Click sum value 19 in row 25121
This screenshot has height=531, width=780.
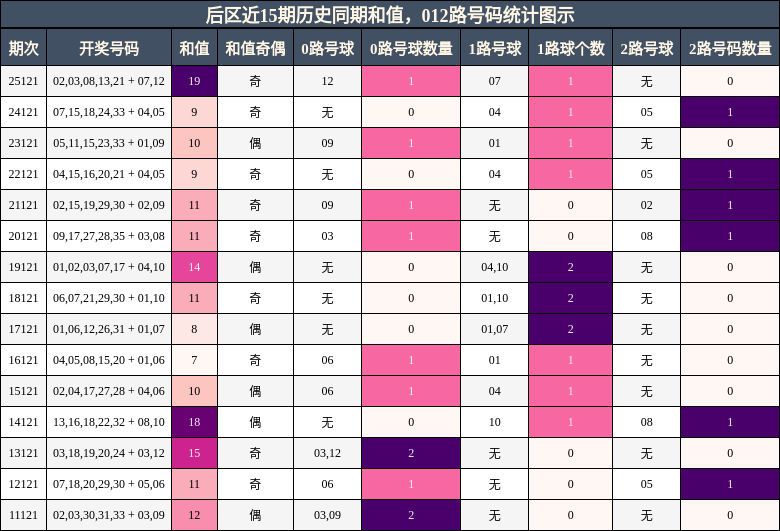[x=195, y=81]
